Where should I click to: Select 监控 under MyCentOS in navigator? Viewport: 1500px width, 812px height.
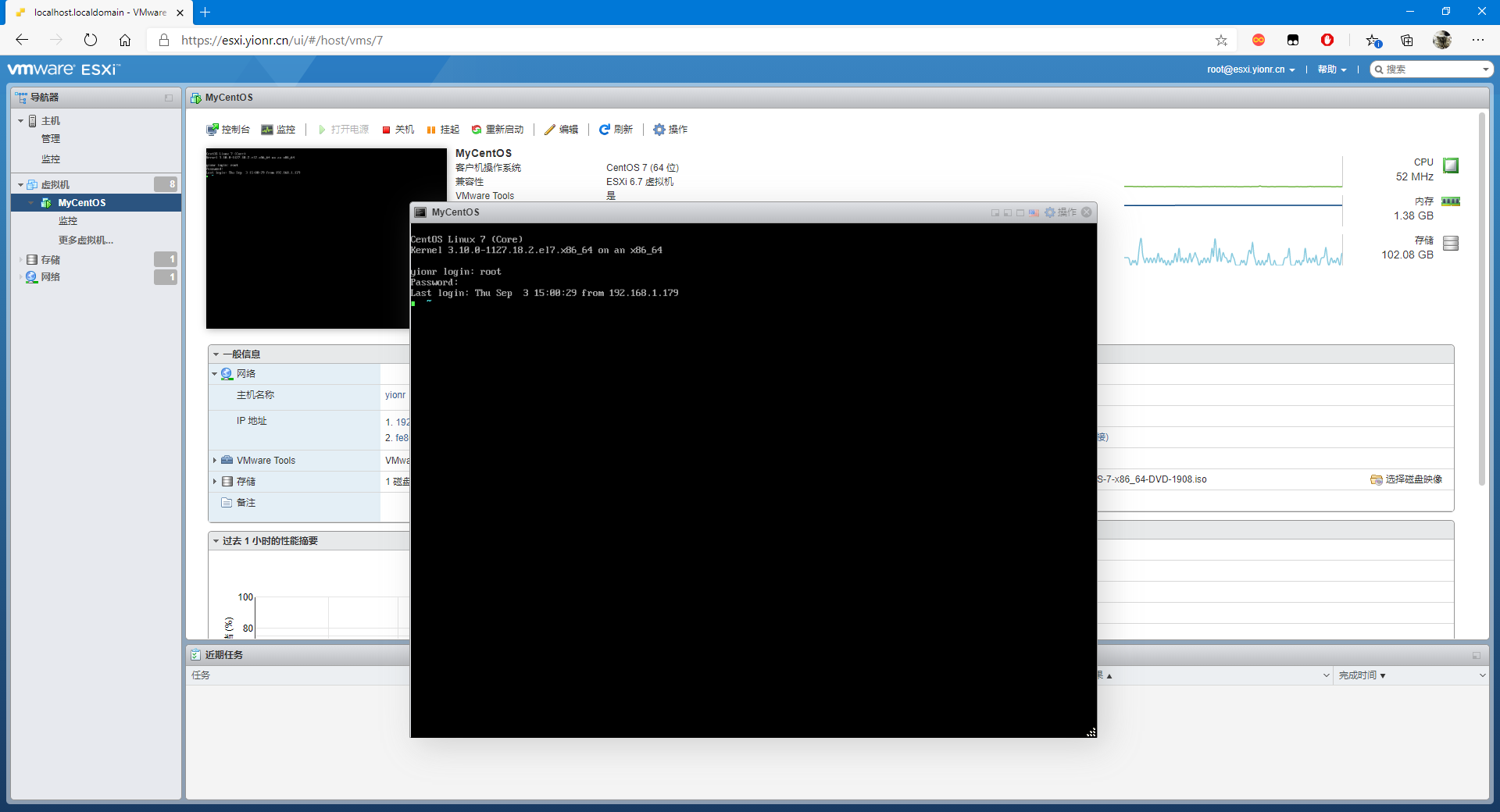pos(68,221)
